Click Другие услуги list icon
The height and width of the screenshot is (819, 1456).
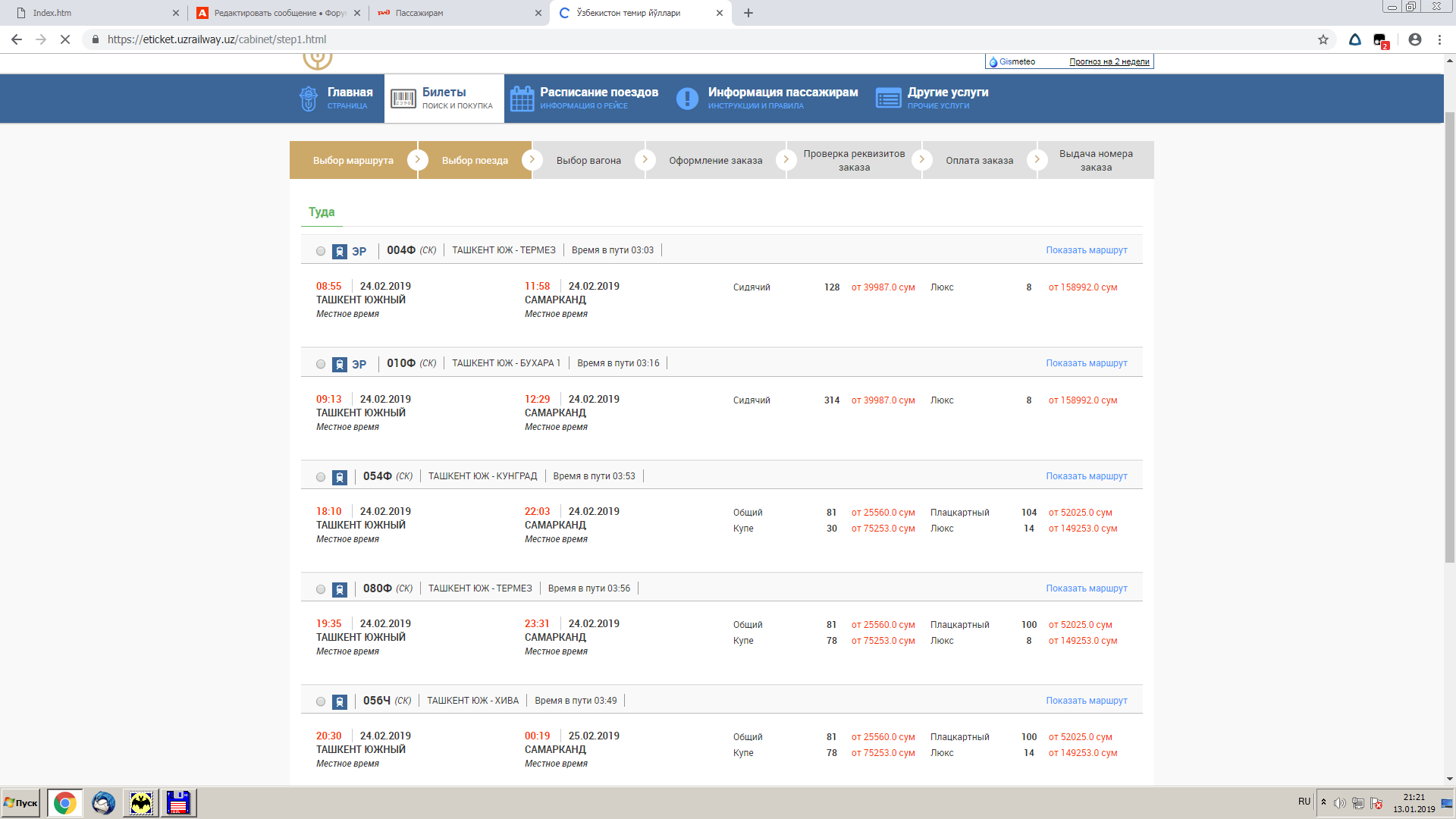tap(888, 99)
